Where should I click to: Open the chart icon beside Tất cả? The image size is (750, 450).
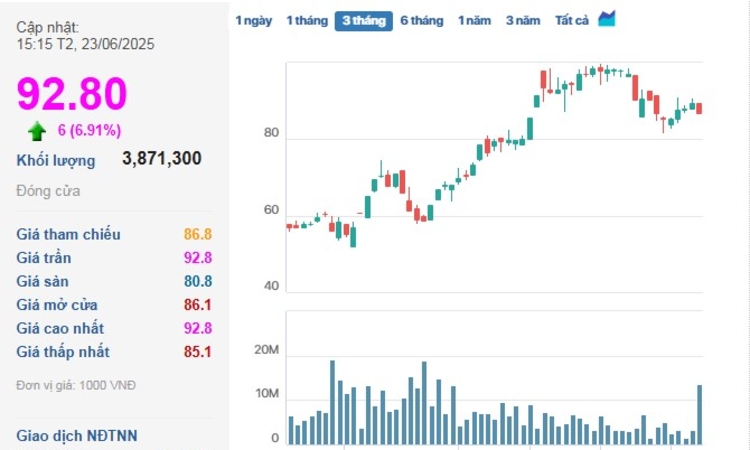607,19
